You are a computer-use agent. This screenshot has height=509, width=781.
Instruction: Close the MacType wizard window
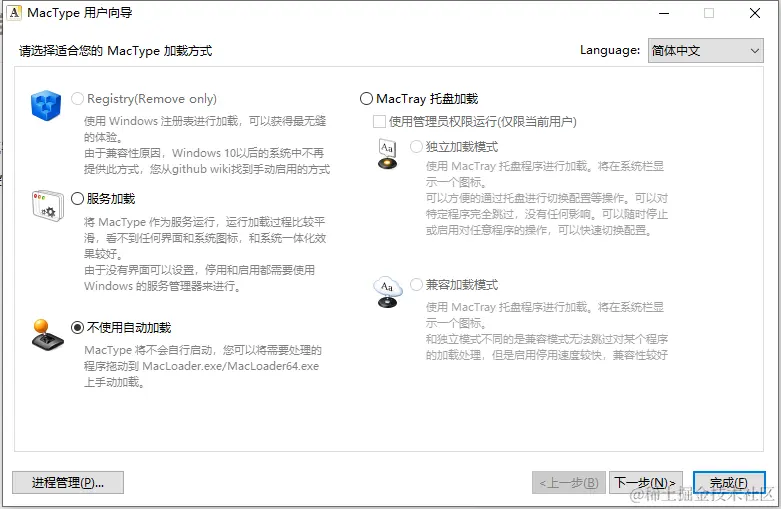(x=755, y=13)
